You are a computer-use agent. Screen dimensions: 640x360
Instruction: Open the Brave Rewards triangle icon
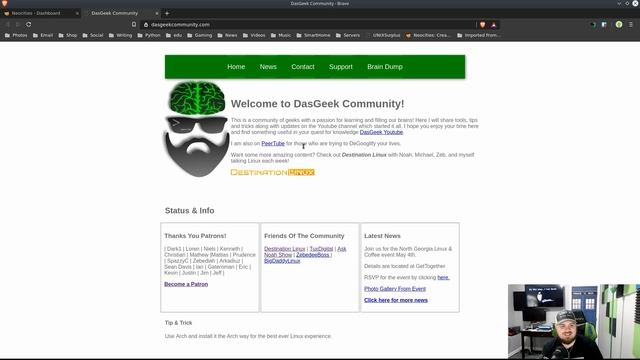[x=493, y=24]
